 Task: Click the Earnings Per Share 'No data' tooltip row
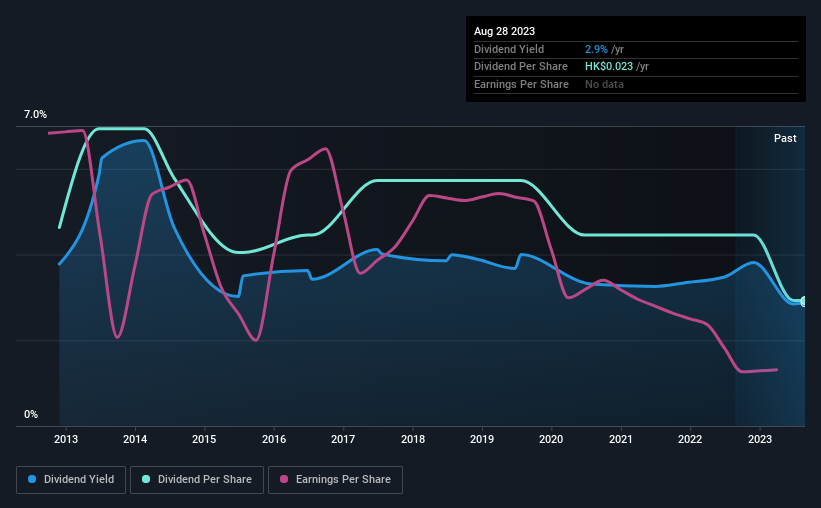pyautogui.click(x=636, y=84)
